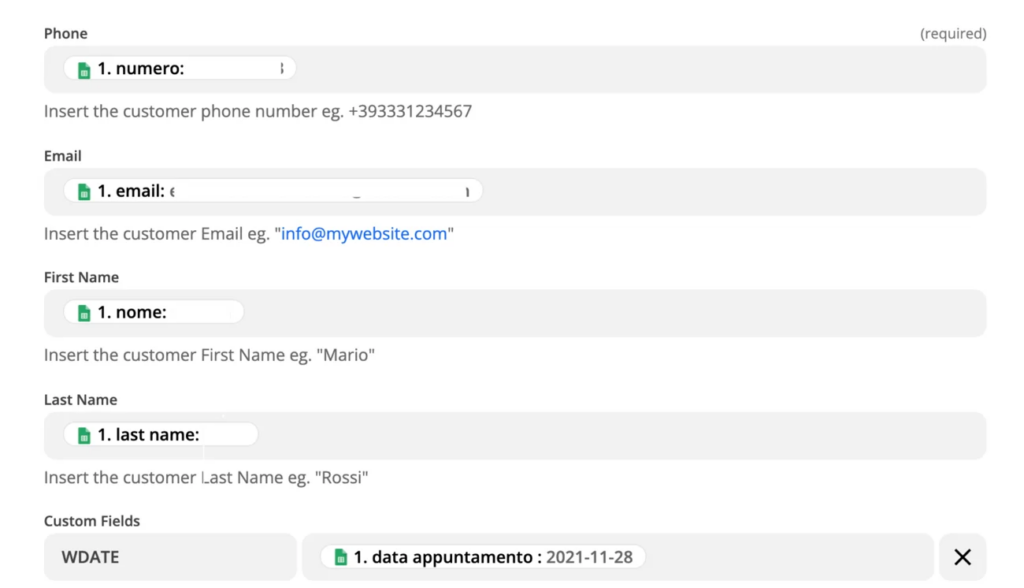Click the Google Sheets icon in nome pill
The image size is (1024, 588).
point(84,313)
